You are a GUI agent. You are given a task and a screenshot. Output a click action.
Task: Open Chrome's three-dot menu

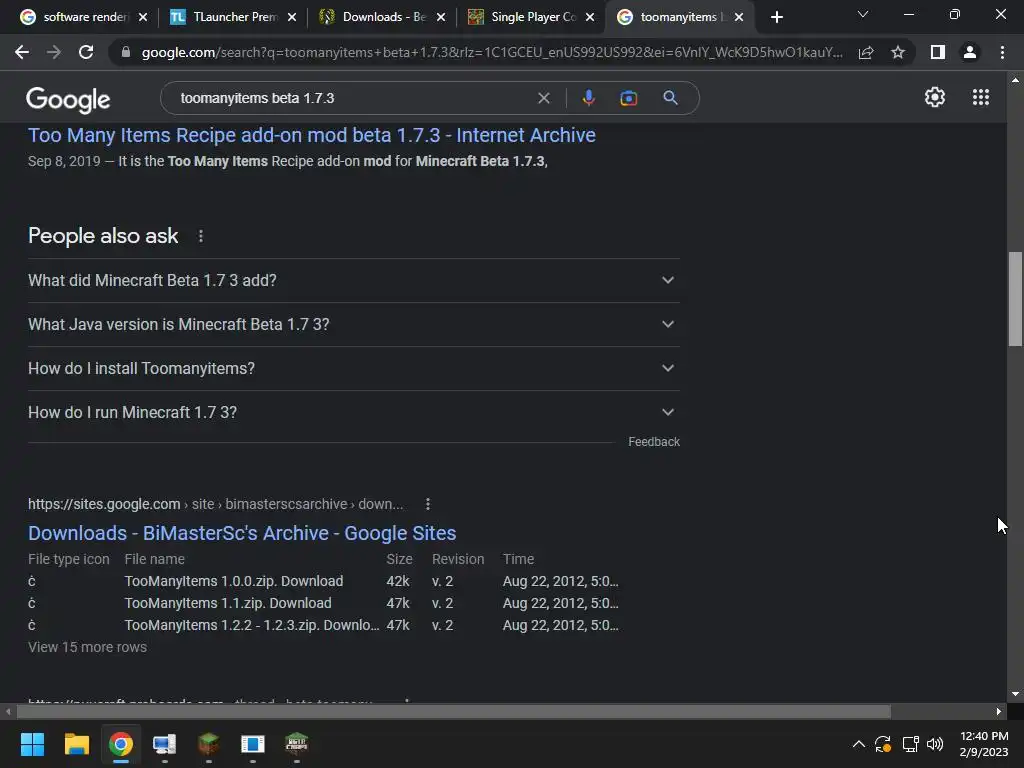pyautogui.click(x=1002, y=52)
